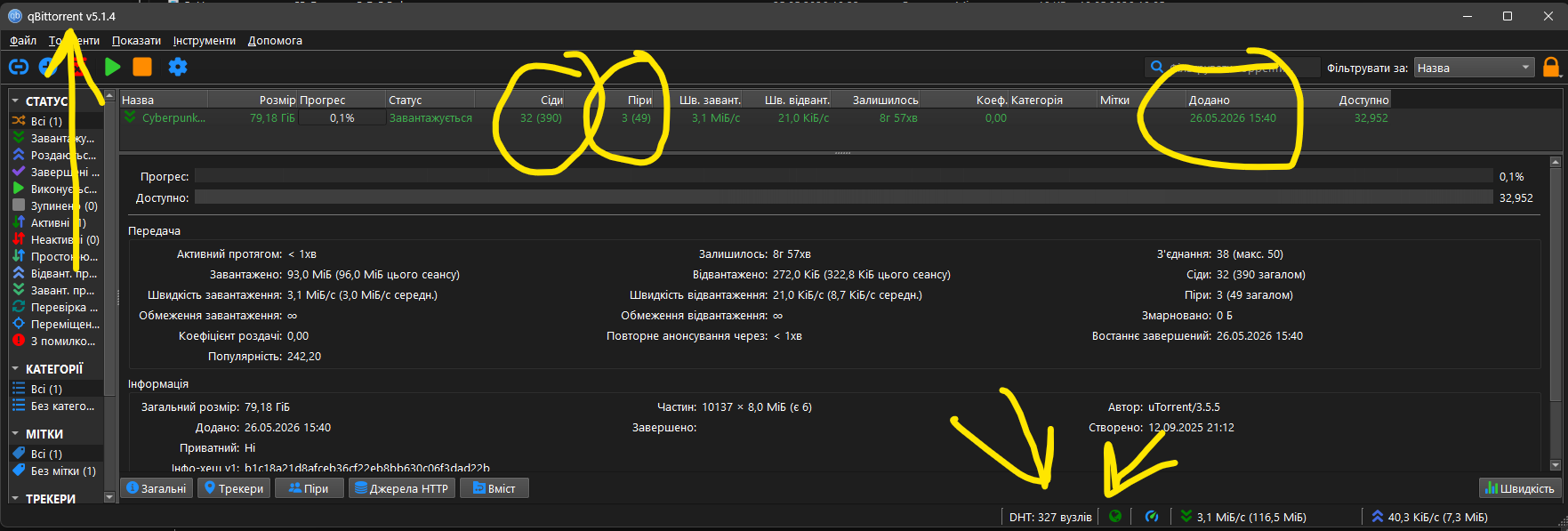This screenshot has height=531, width=1568.
Task: Select the 'Всі (1)' status filter
Action: (x=57, y=121)
